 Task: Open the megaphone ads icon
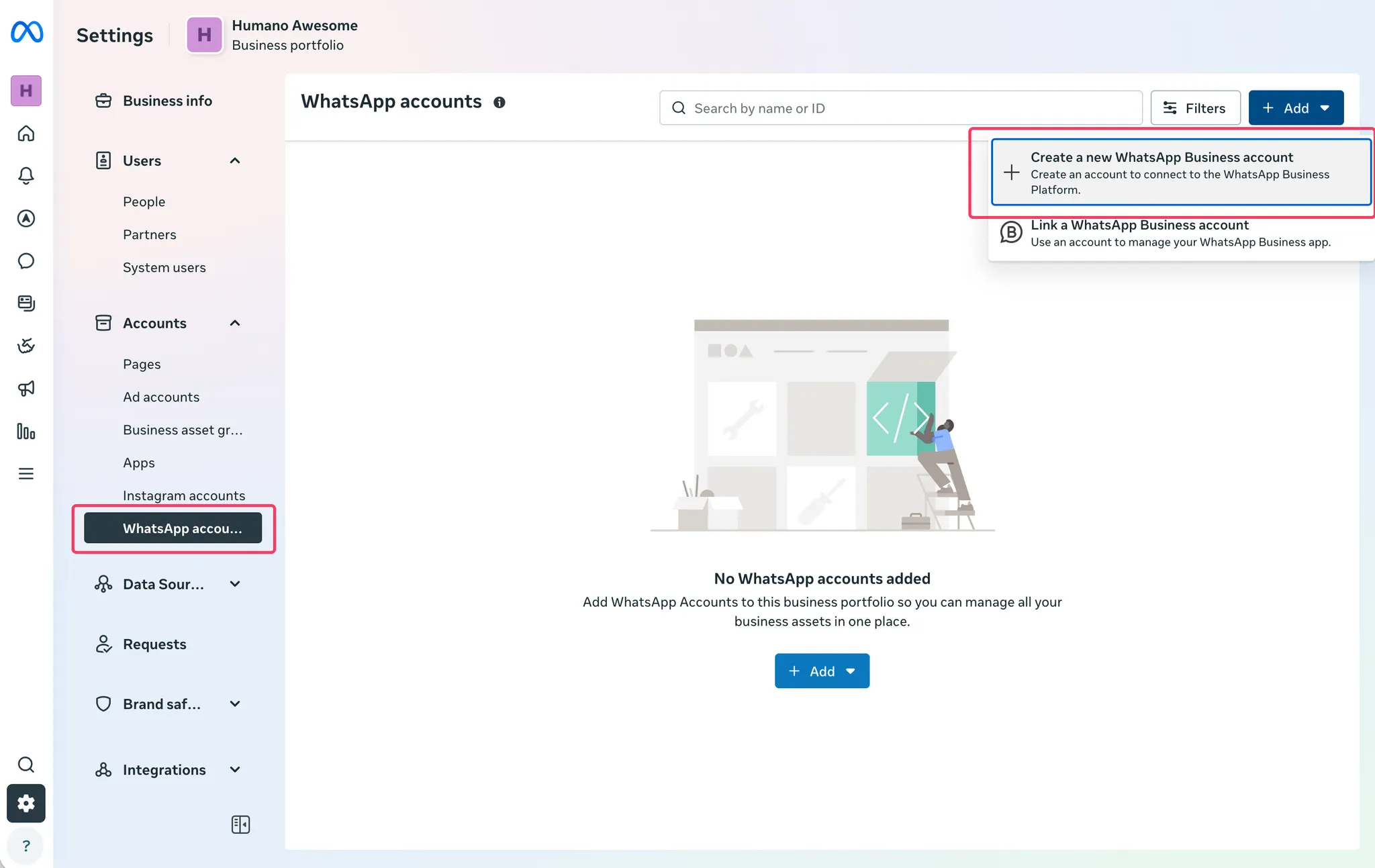(26, 388)
